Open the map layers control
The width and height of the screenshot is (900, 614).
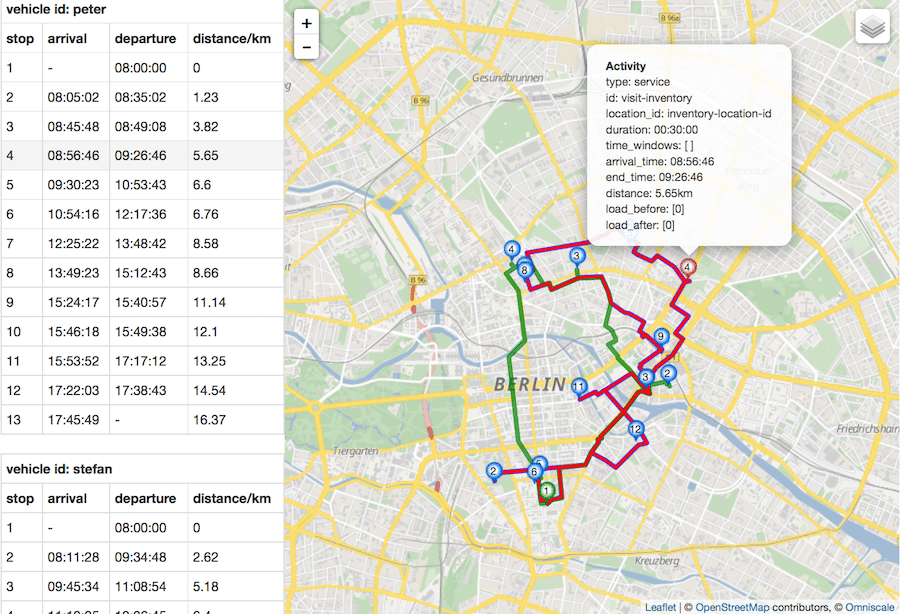(x=872, y=27)
